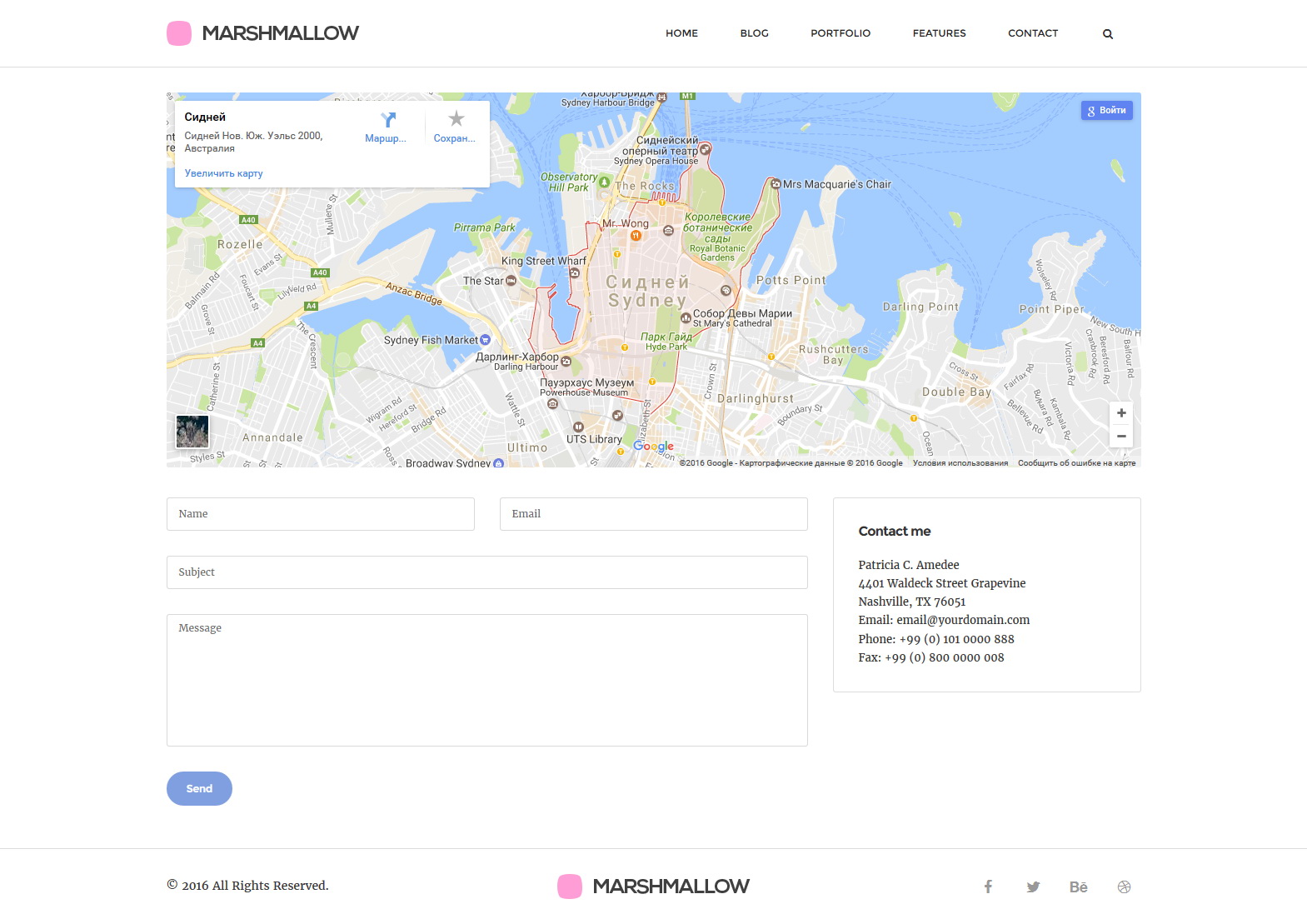The width and height of the screenshot is (1307, 924).
Task: Click the Google logo on the map
Action: 653,447
